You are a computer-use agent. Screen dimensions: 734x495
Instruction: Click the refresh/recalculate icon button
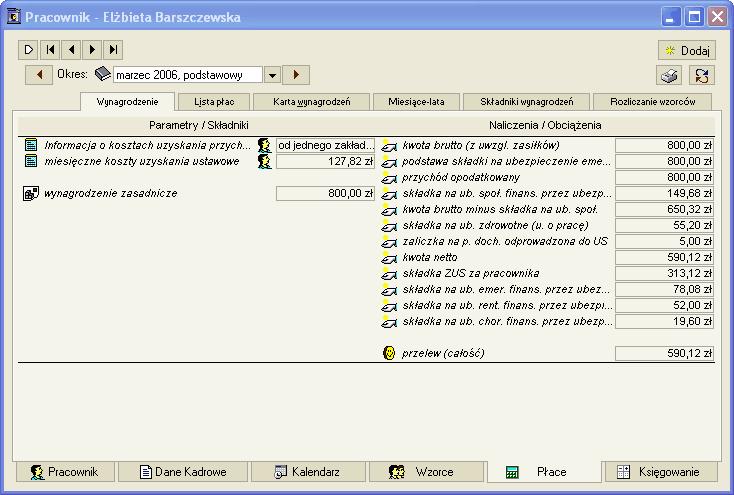click(702, 75)
